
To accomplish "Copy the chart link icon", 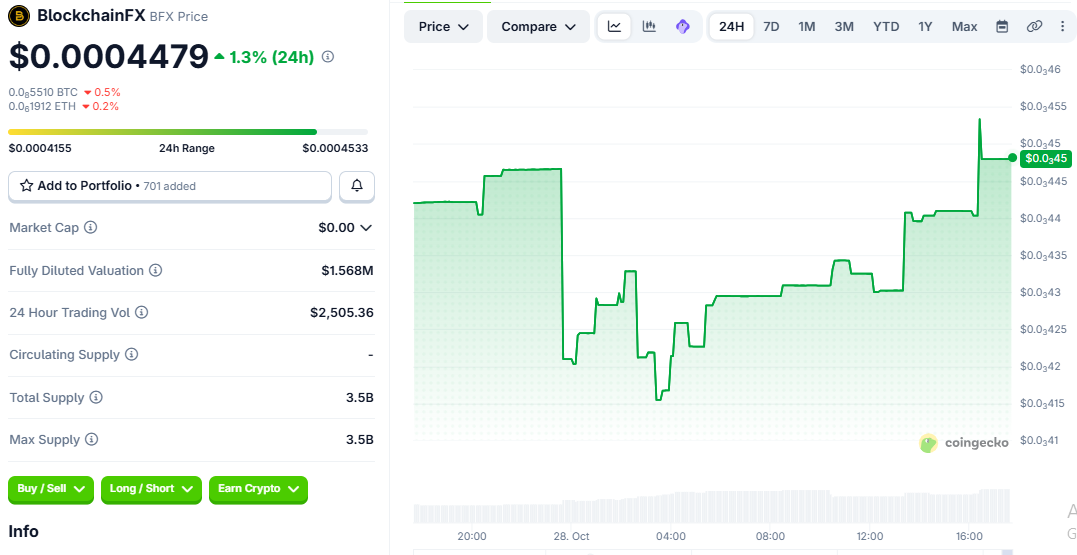I will (x=1034, y=27).
